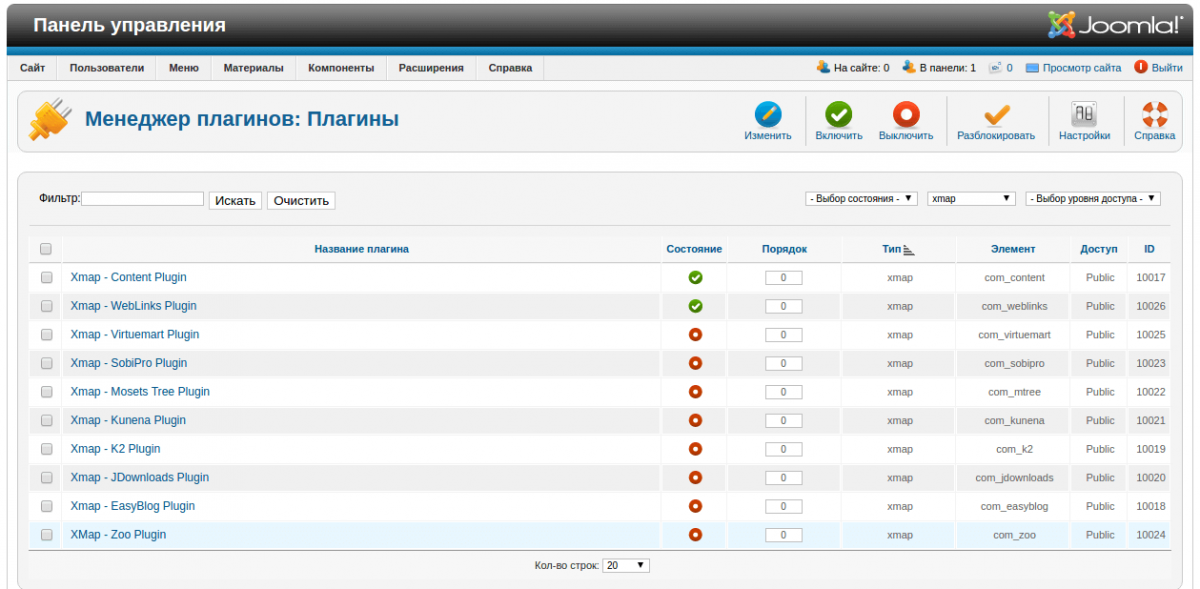The image size is (1200, 589).
Task: Click the Искать filter button
Action: pyautogui.click(x=235, y=200)
